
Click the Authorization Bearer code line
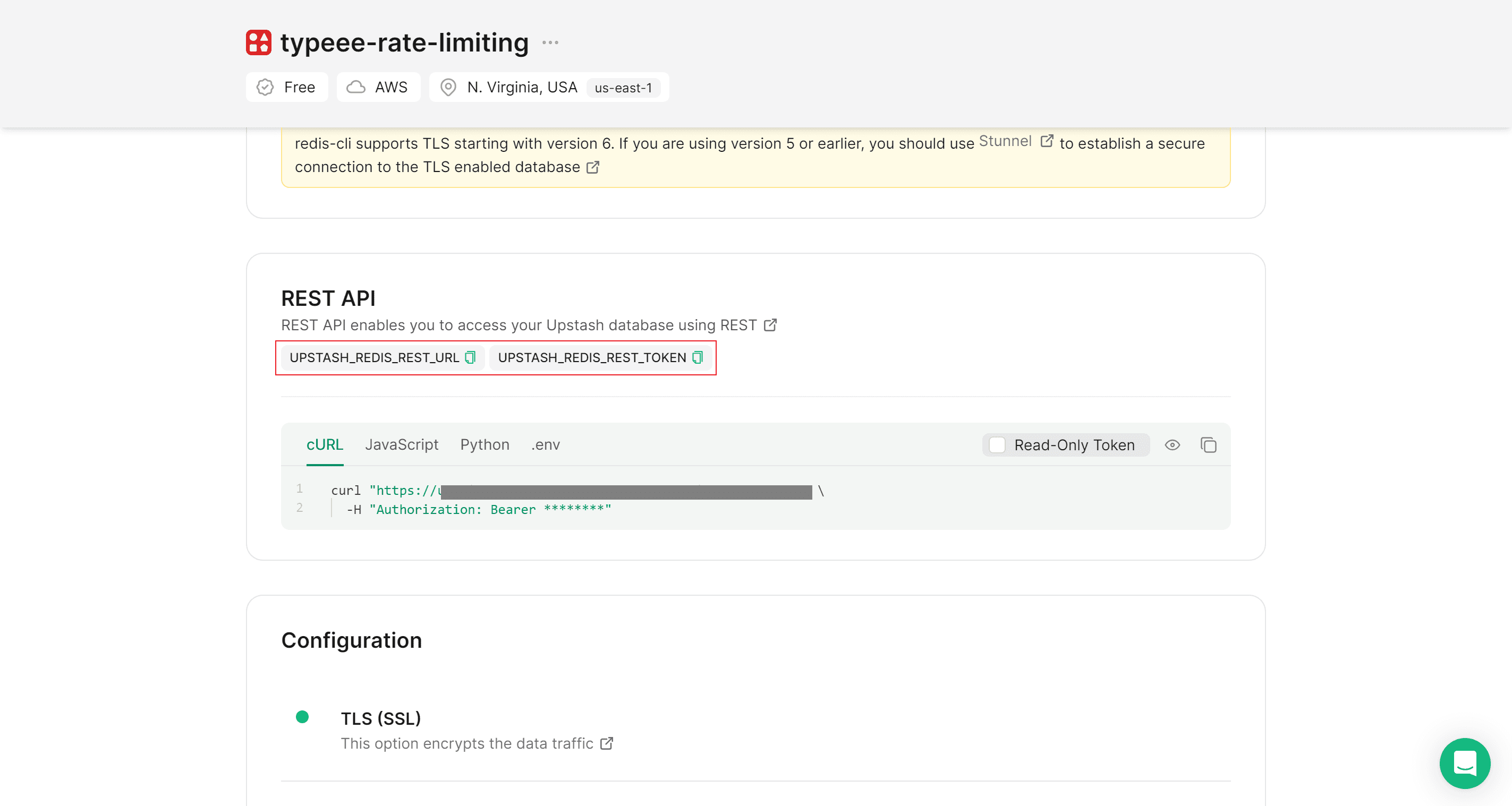[x=479, y=510]
